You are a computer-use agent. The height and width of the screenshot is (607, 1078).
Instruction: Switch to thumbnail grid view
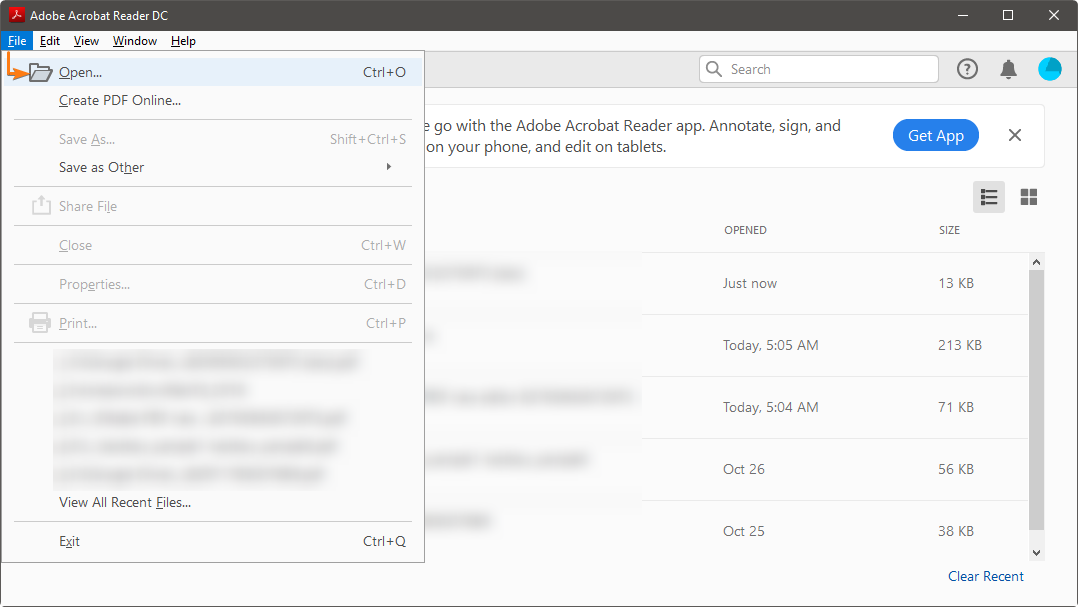coord(1028,197)
